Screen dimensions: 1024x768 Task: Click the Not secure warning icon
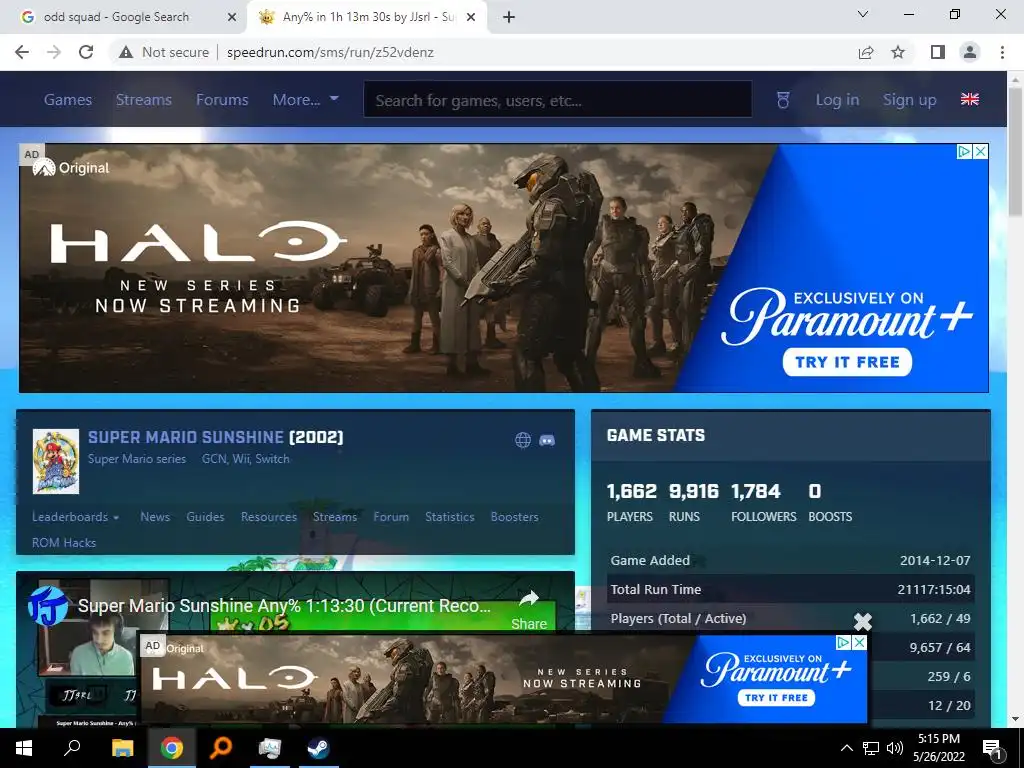pyautogui.click(x=126, y=52)
